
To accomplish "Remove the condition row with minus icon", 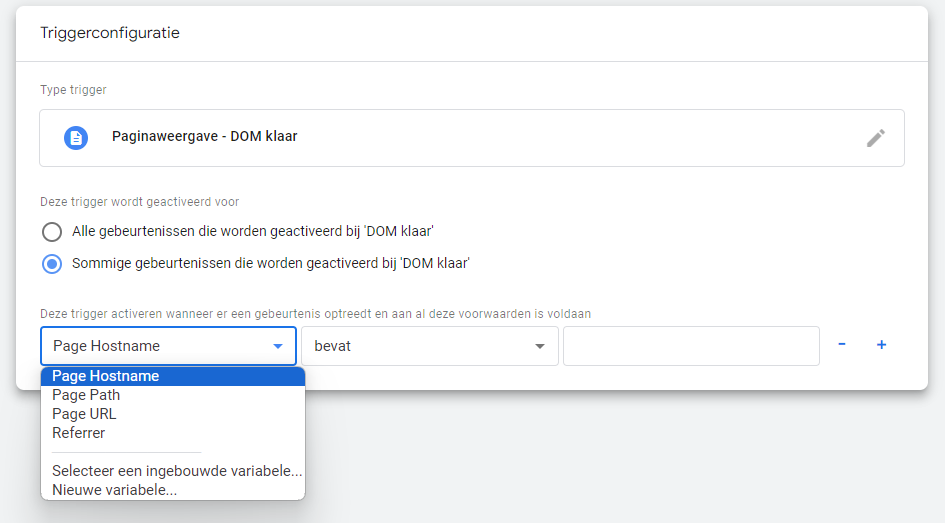I will point(842,345).
